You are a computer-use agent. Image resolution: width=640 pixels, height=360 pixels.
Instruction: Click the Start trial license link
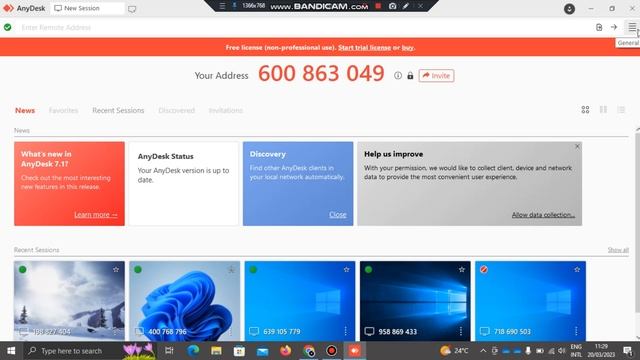pos(364,47)
